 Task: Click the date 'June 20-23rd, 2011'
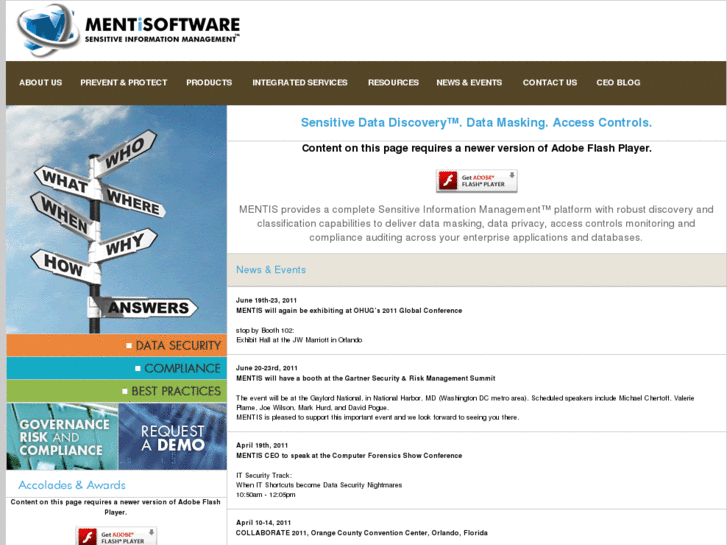point(267,368)
